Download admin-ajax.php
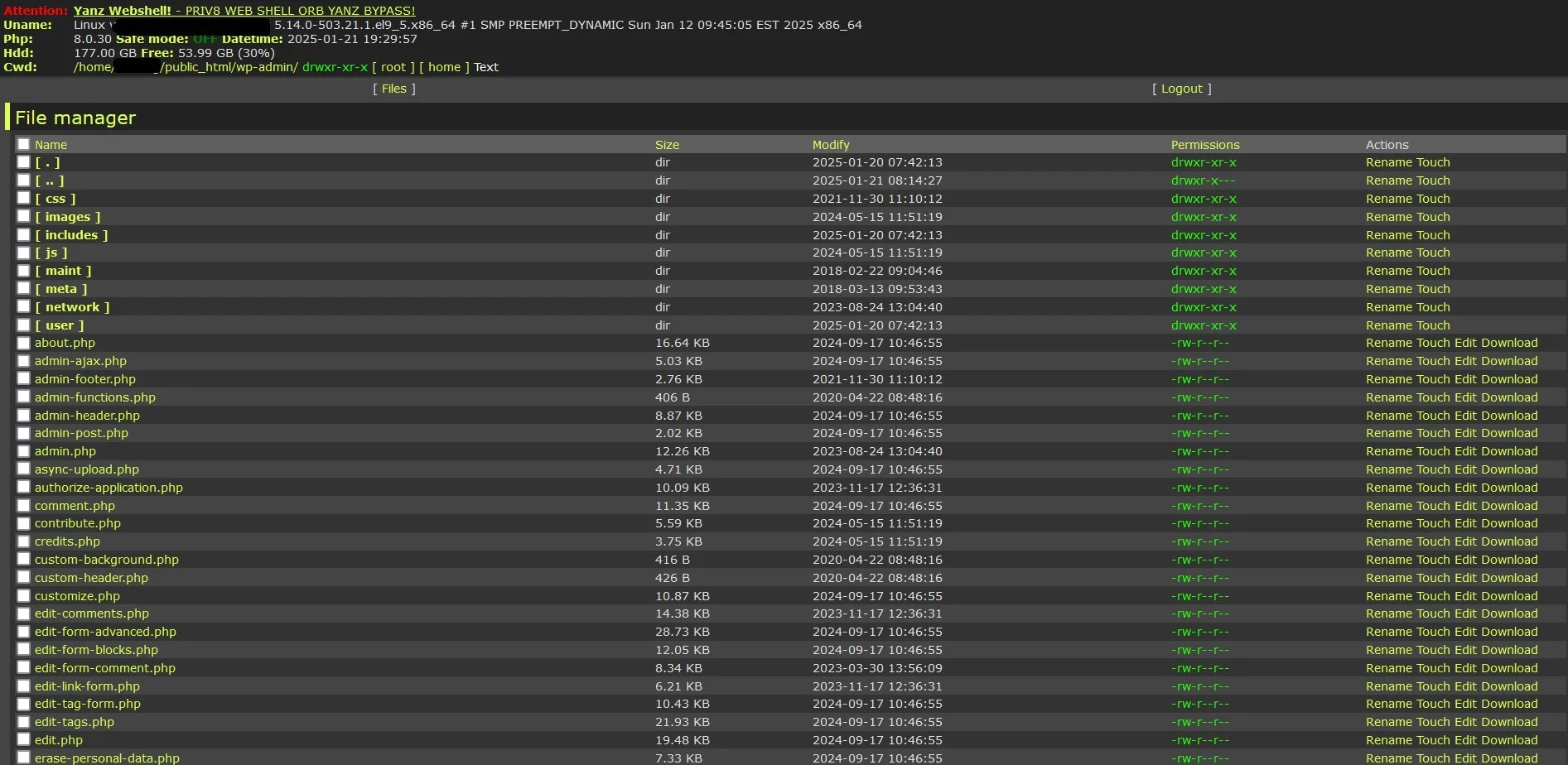Viewport: 1568px width, 765px height. pos(1511,360)
